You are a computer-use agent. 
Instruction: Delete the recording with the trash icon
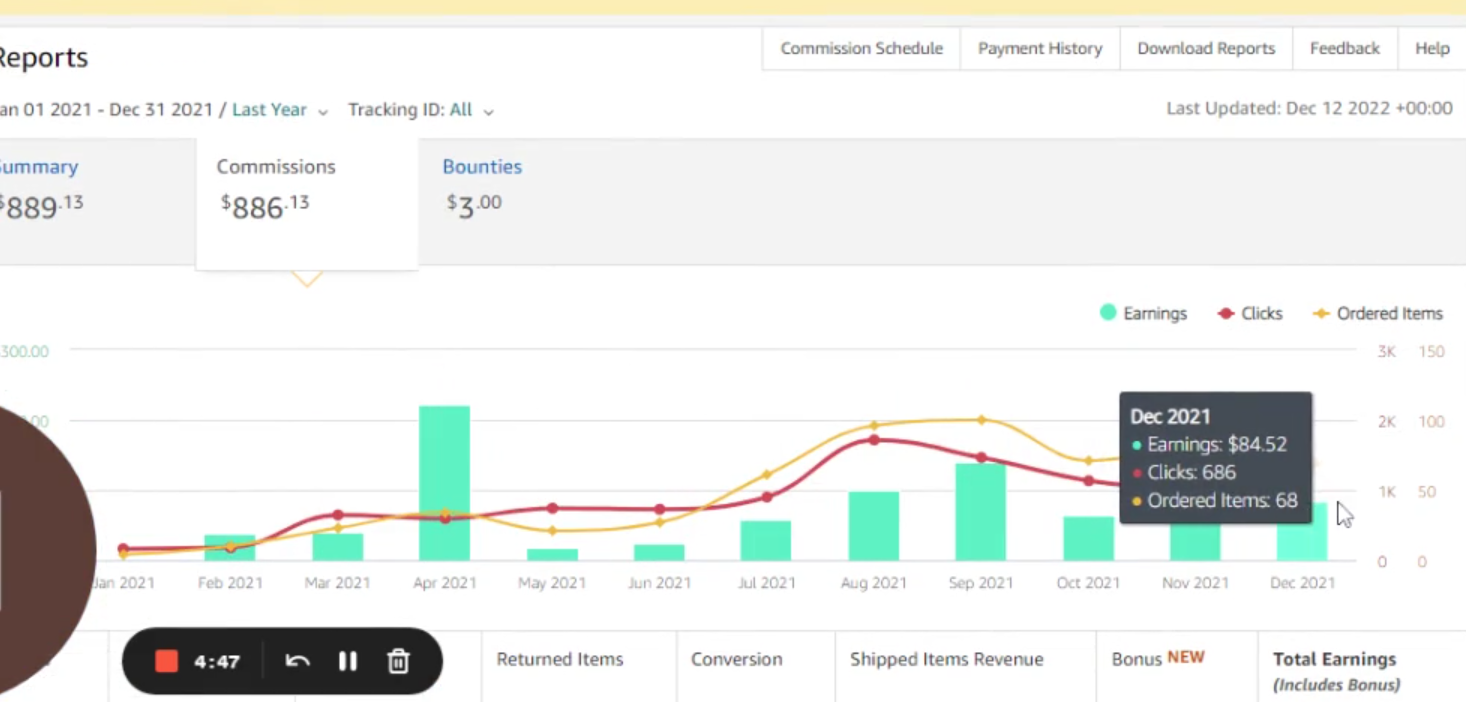click(398, 661)
